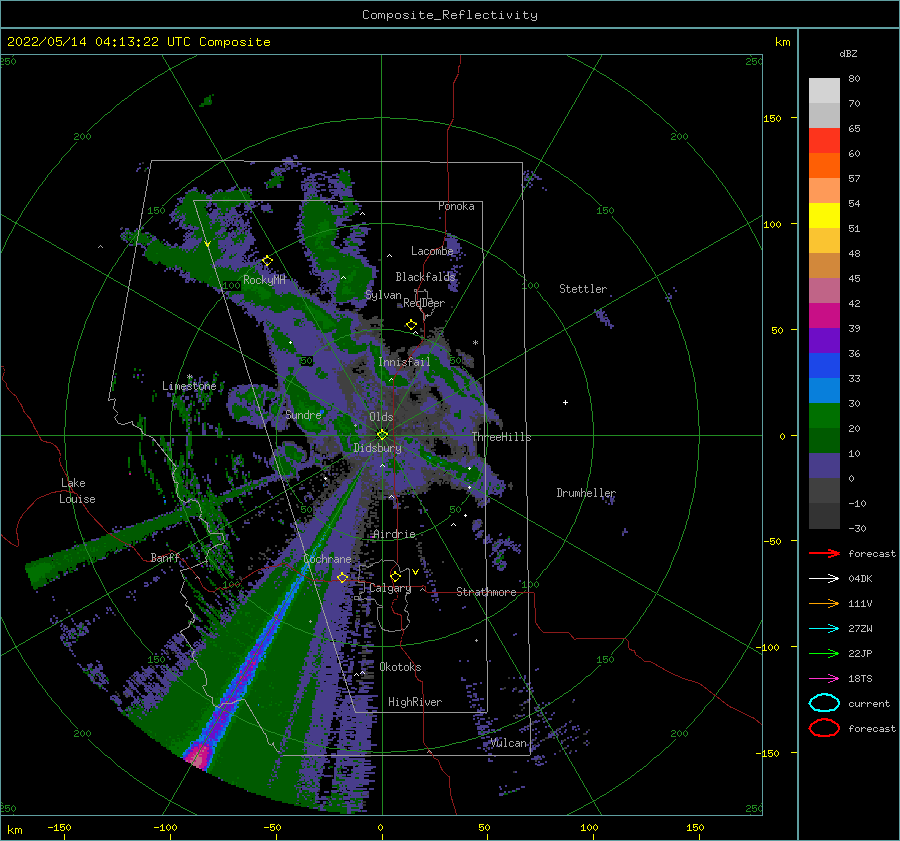Click the 04DK legend label
The image size is (900, 841).
pos(860,579)
